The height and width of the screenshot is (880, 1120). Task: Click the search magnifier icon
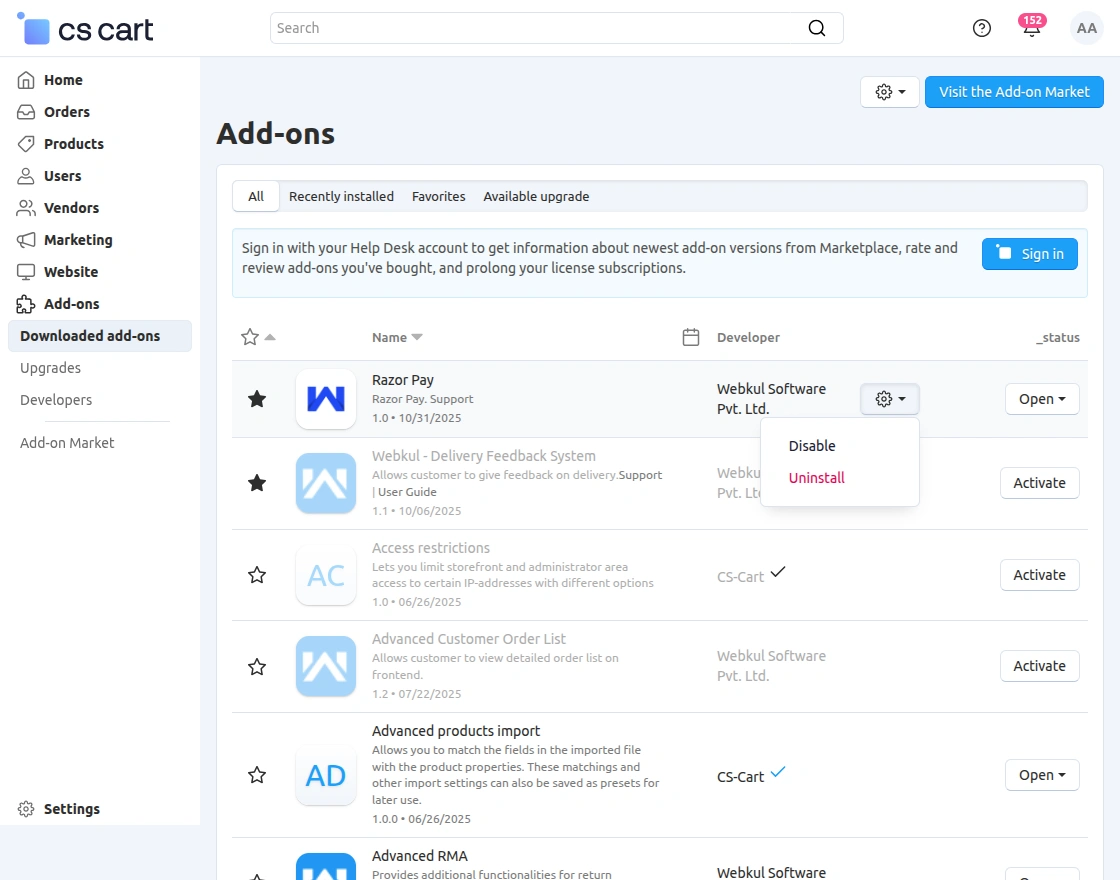pos(816,28)
